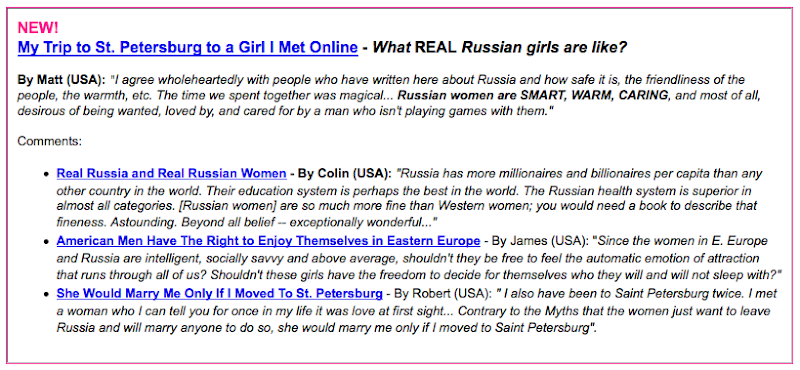
Task: Select the "By Colin (USA):" author text
Action: [344, 174]
